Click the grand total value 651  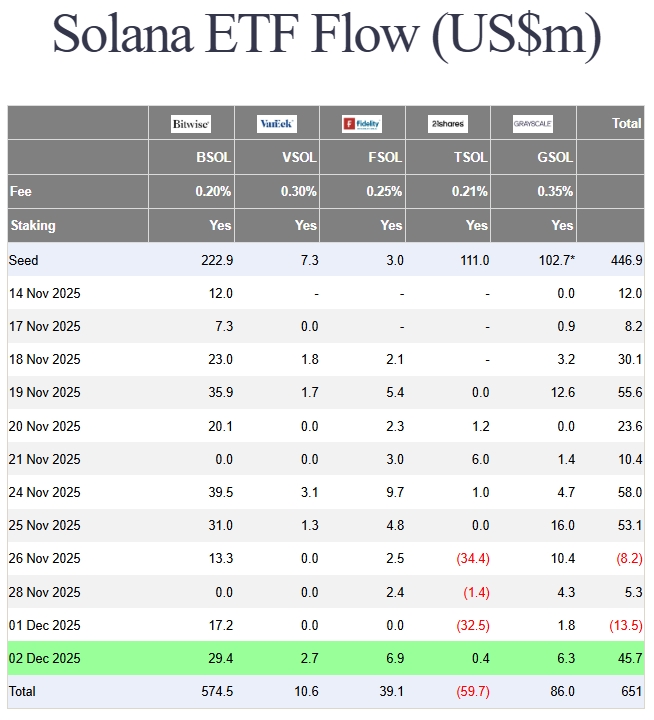point(630,691)
